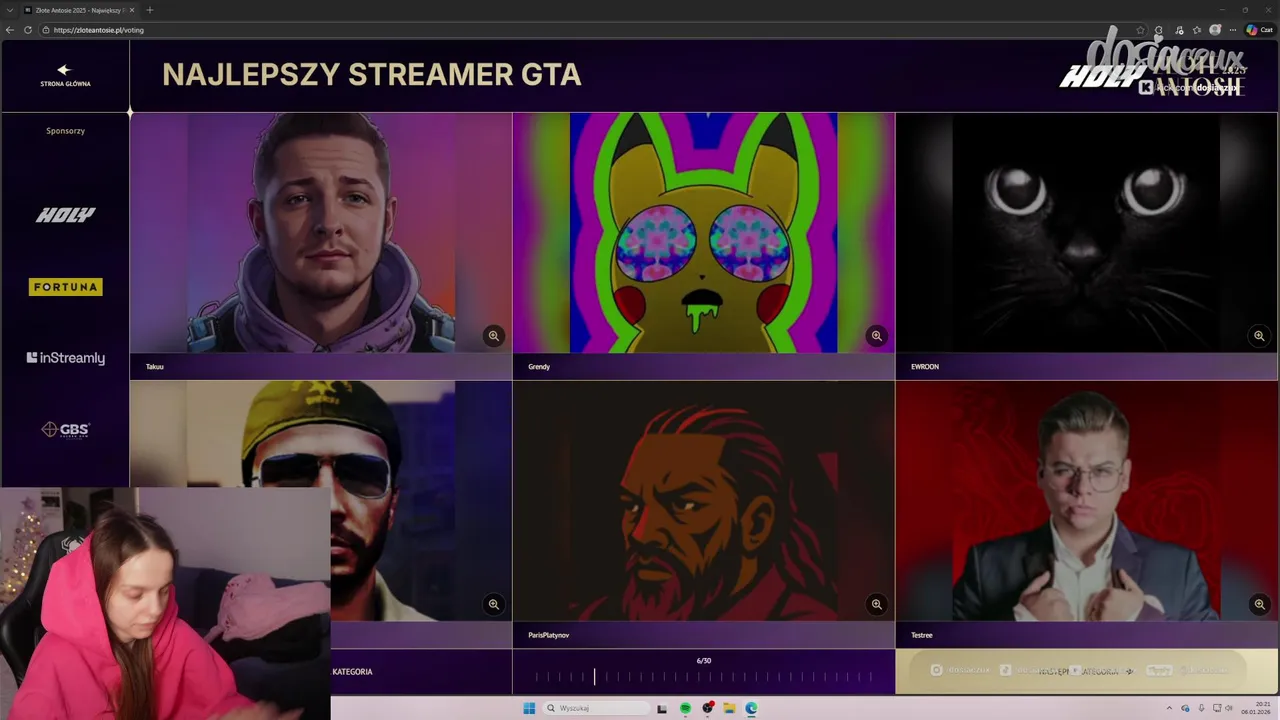
Task: Zoom the yellow-cap sunglasses man's card via magnifier
Action: (494, 604)
